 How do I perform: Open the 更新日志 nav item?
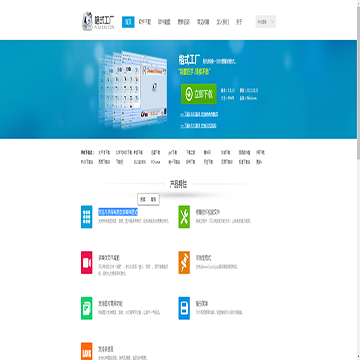point(183,22)
